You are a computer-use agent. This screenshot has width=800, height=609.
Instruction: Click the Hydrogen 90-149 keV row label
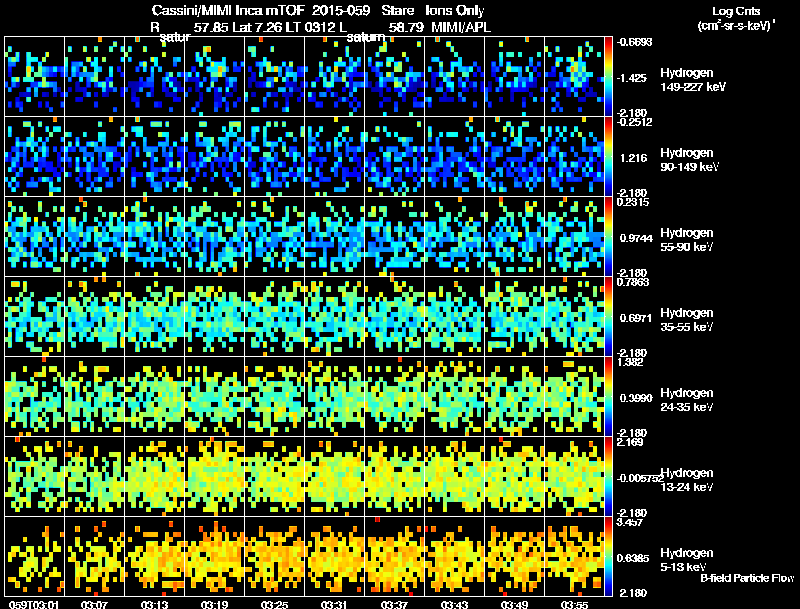click(x=690, y=160)
